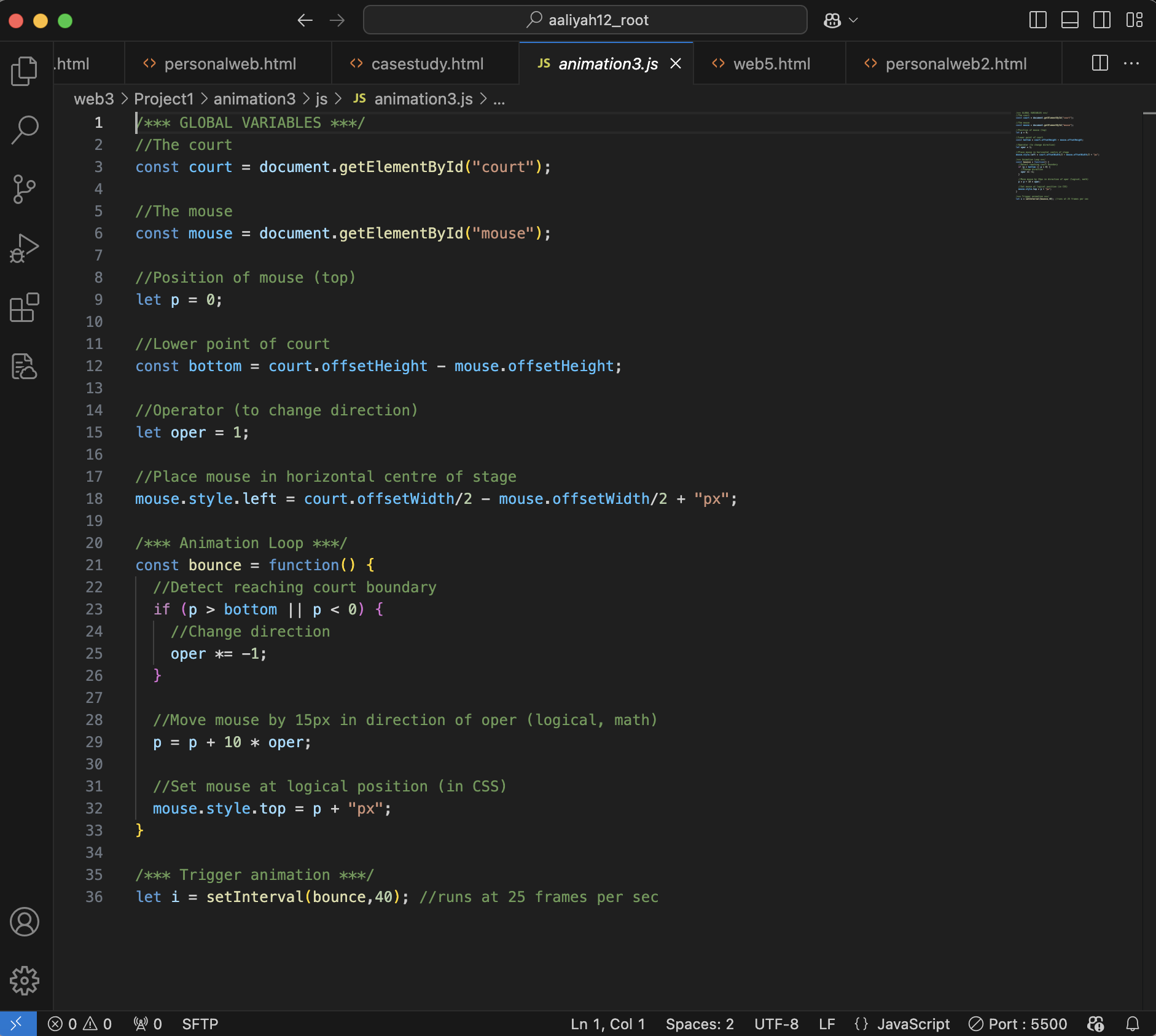The image size is (1156, 1036).
Task: Open the Manage gear settings
Action: 25,981
